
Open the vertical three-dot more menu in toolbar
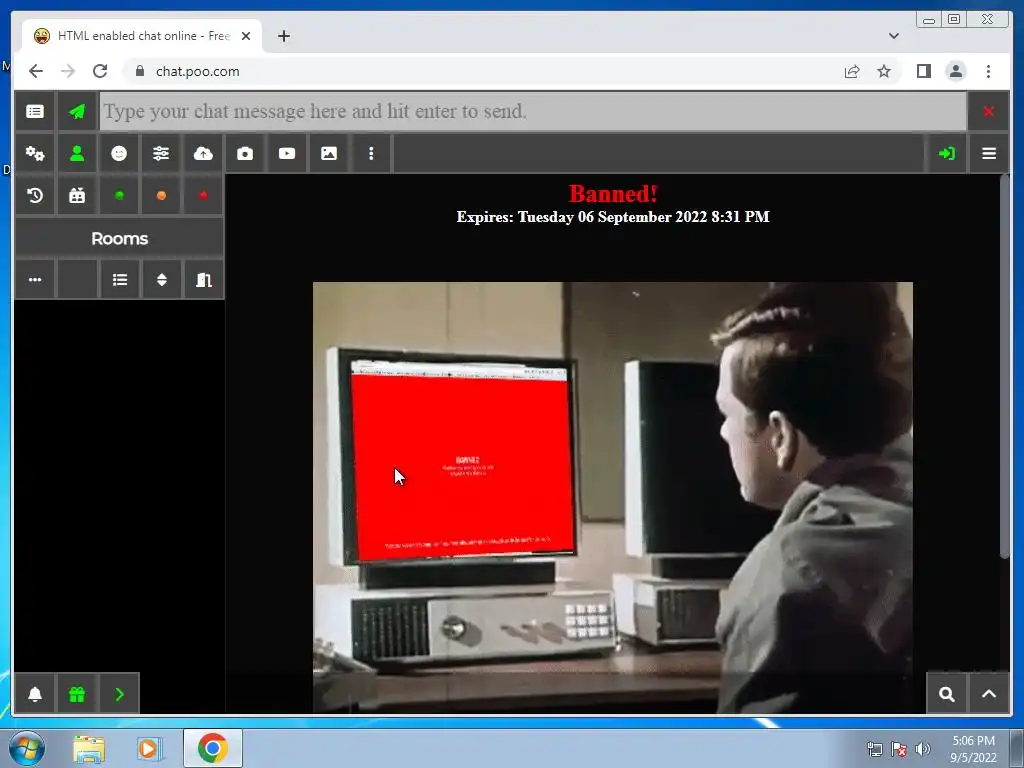pyautogui.click(x=371, y=153)
